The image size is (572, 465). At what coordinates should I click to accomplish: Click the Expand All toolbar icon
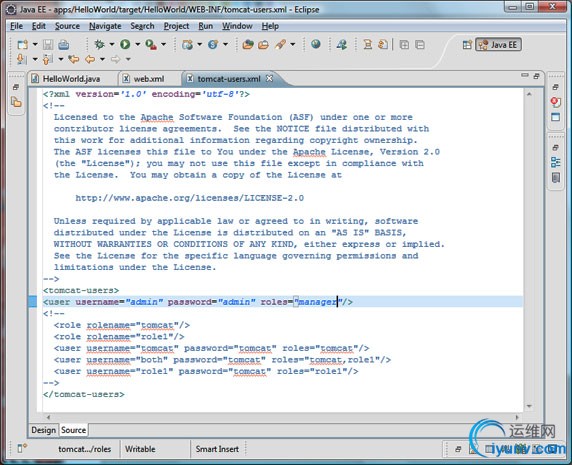[x=404, y=45]
